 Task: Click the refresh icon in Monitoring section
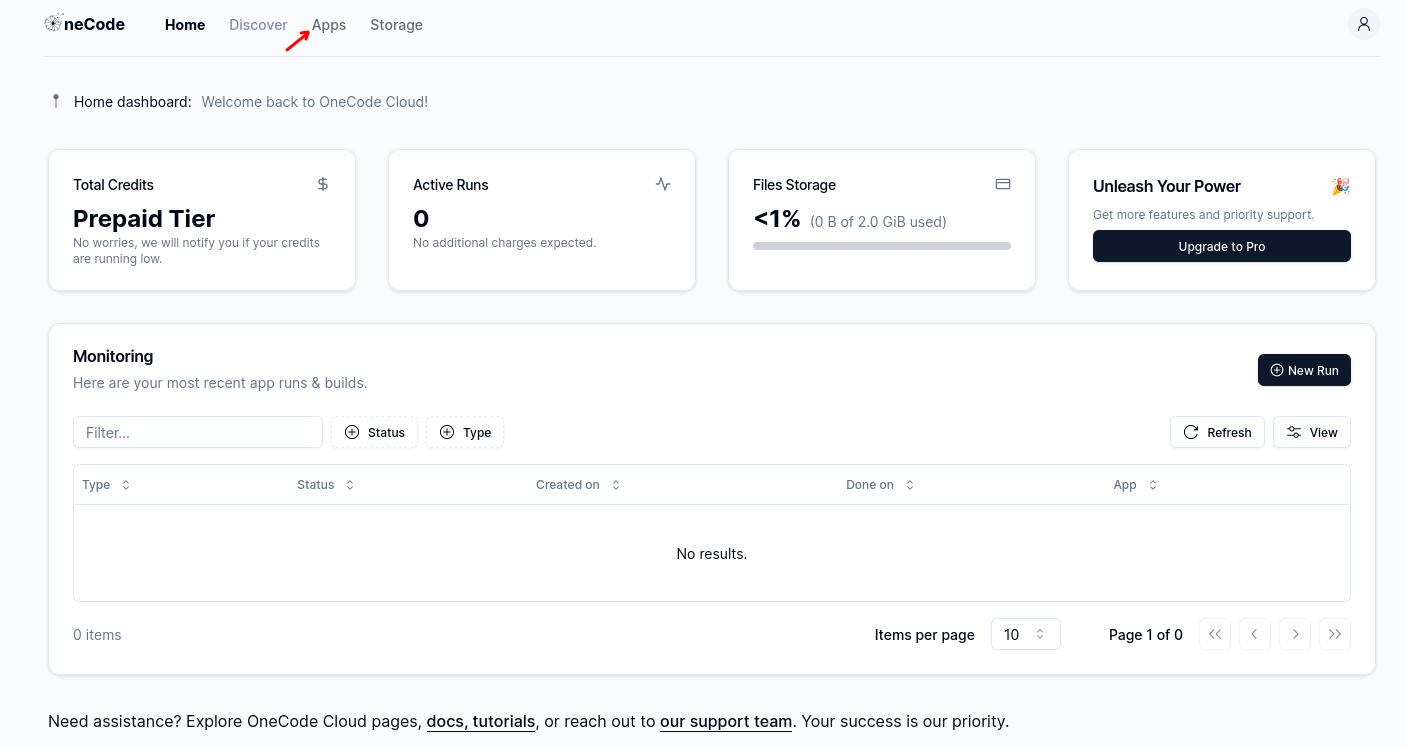tap(1190, 432)
